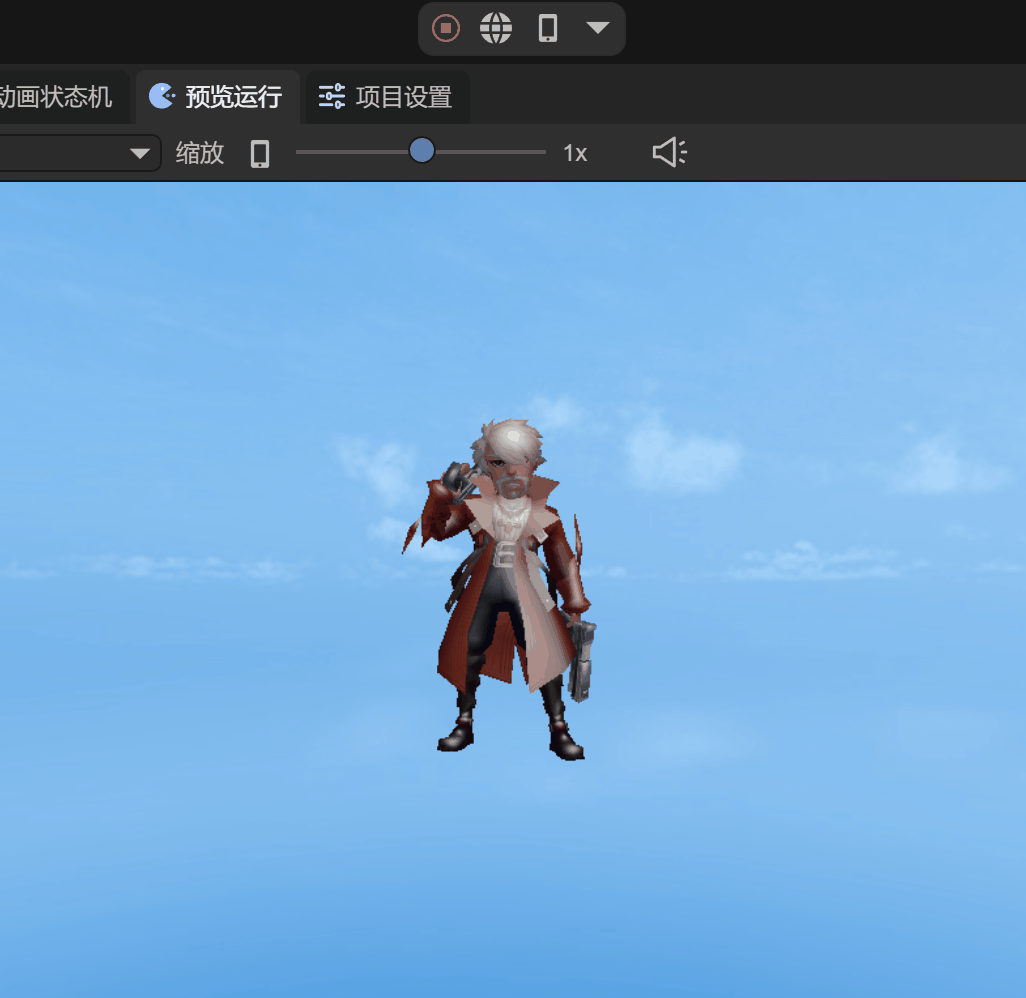Switch to the 动画状态机 tab

[58, 97]
